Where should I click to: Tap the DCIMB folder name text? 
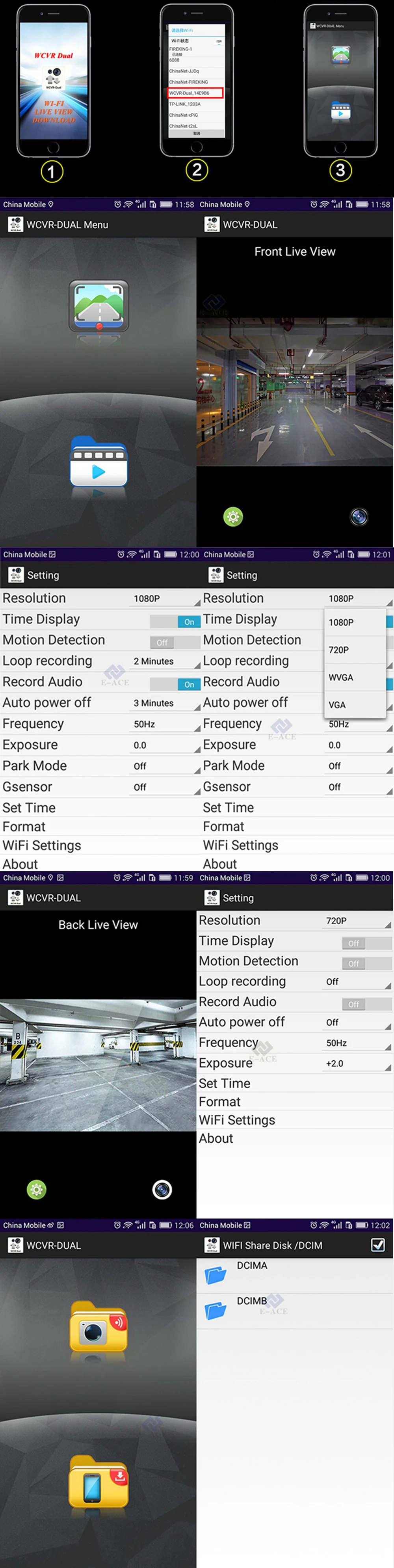click(252, 1301)
